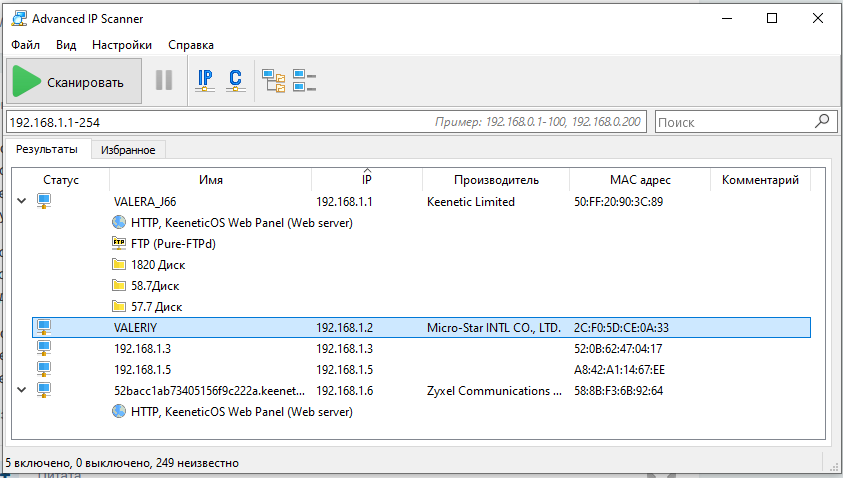Click the Keenetic Limited manufacturer cell
The width and height of the screenshot is (843, 478).
click(x=471, y=202)
